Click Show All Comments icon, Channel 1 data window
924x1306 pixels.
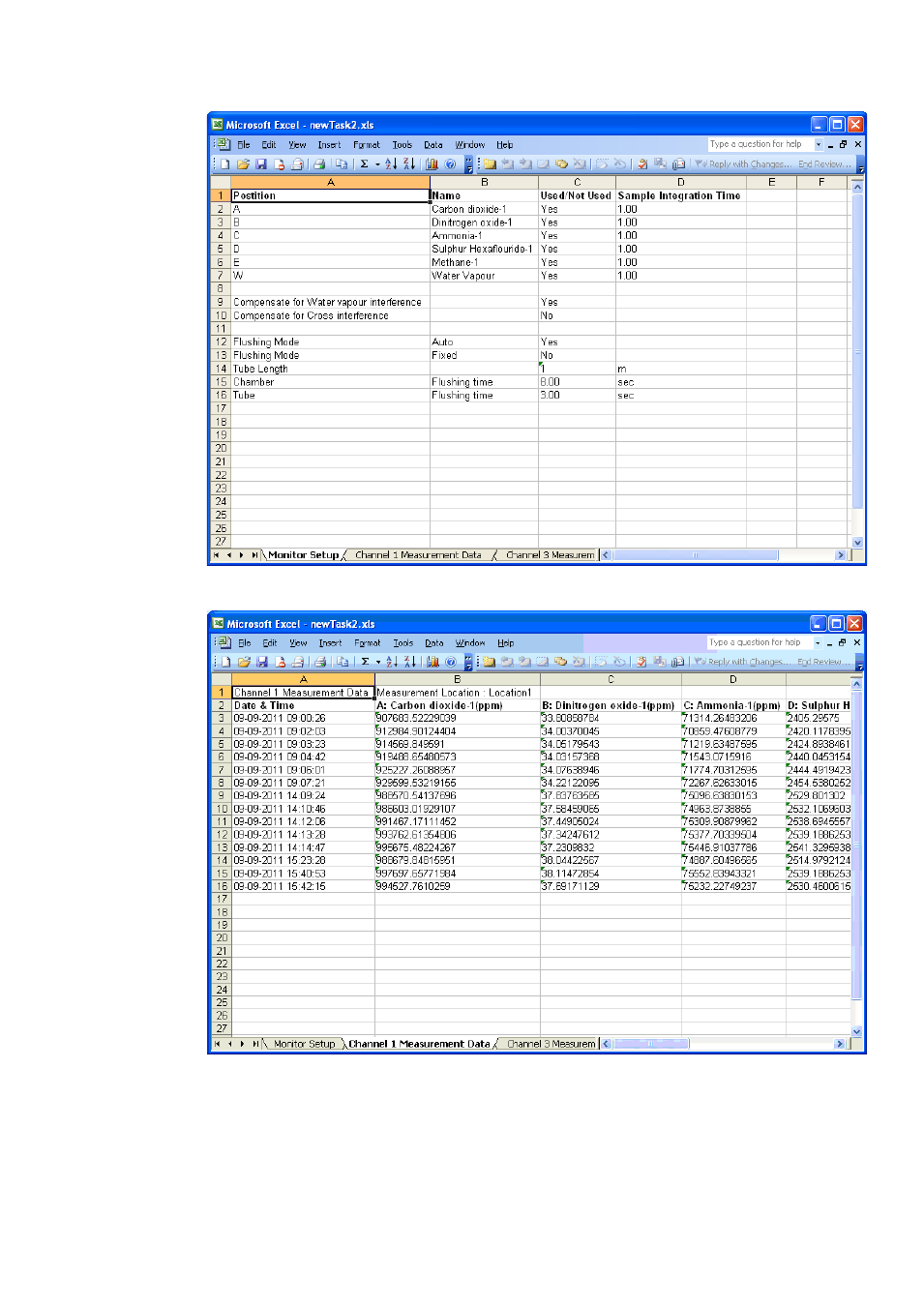(x=561, y=663)
